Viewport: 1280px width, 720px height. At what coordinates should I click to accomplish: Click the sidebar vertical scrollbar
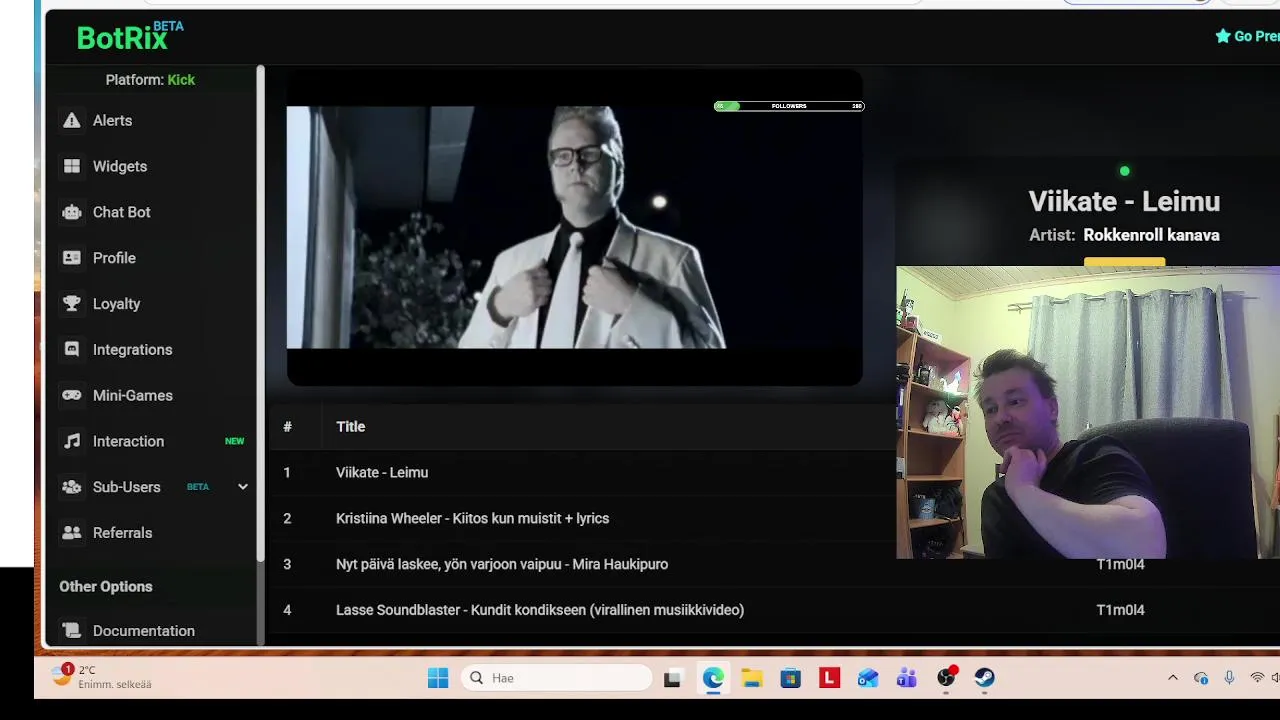coord(261,312)
